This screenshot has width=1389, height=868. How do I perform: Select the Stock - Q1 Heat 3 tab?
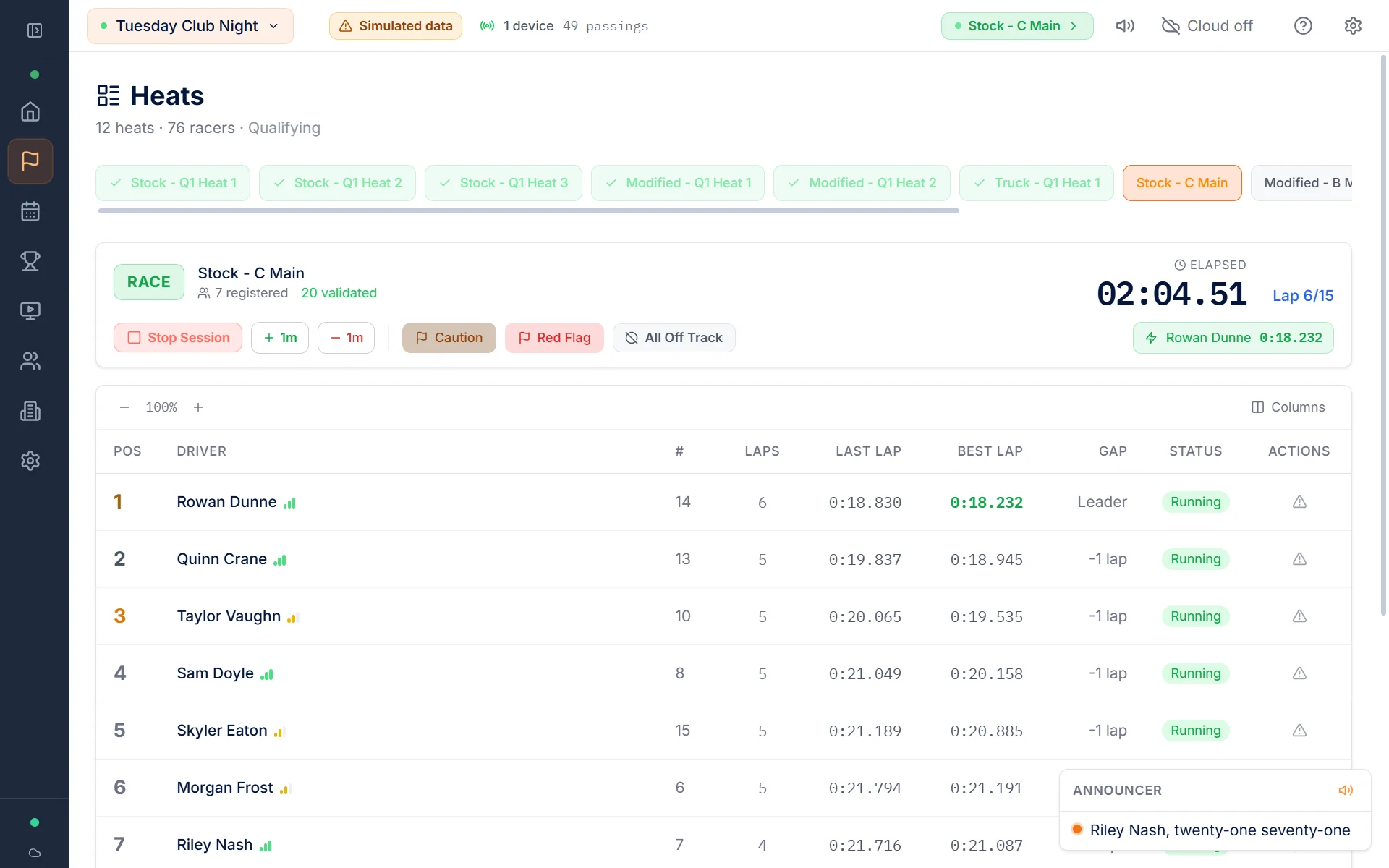click(504, 183)
